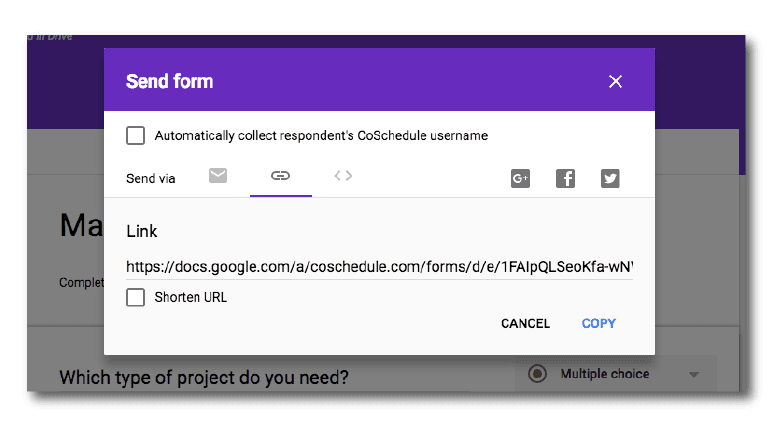The image size is (770, 421).
Task: Close the Send form dialog
Action: click(x=615, y=81)
